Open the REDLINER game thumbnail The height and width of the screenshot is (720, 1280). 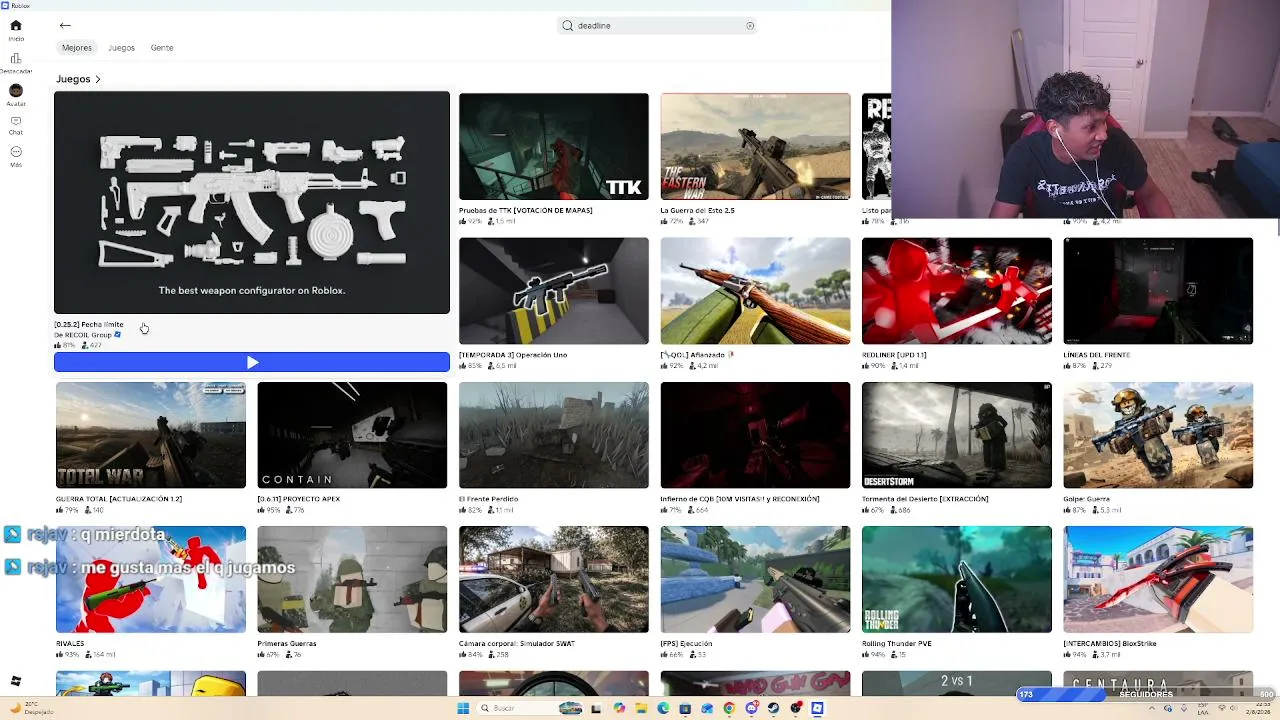pyautogui.click(x=957, y=291)
